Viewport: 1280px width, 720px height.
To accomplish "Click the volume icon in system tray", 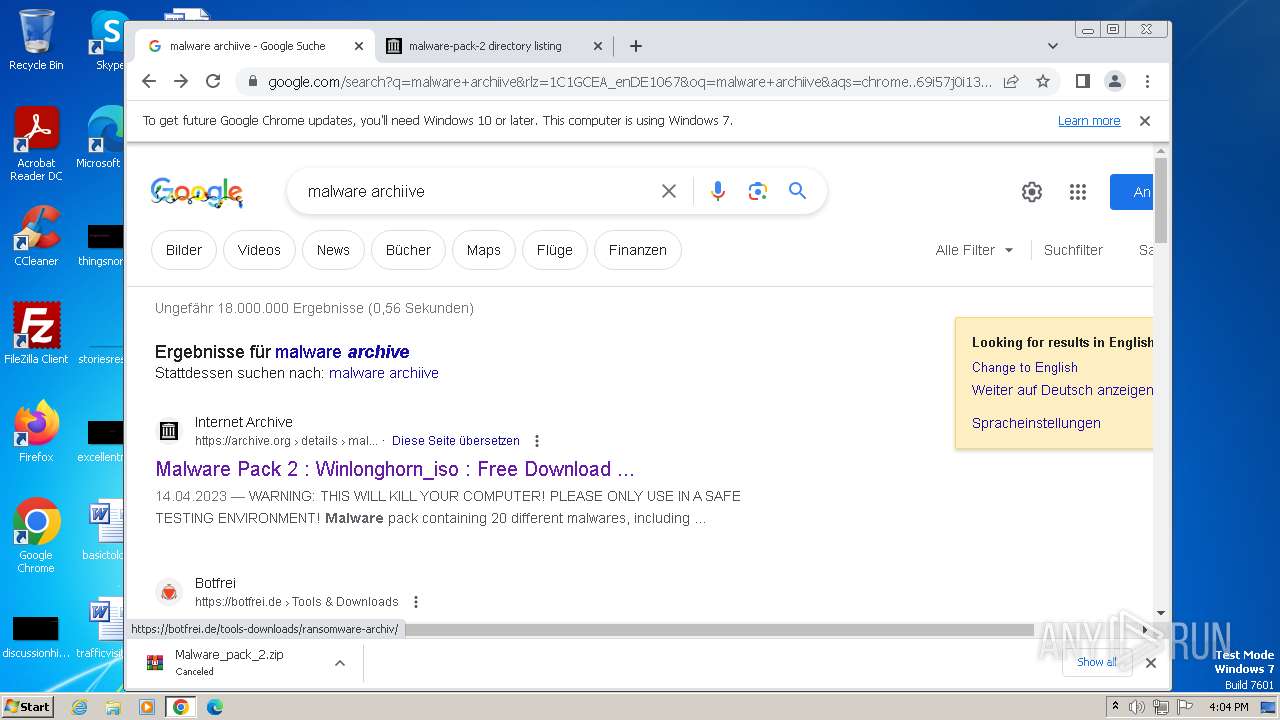I will (1137, 707).
